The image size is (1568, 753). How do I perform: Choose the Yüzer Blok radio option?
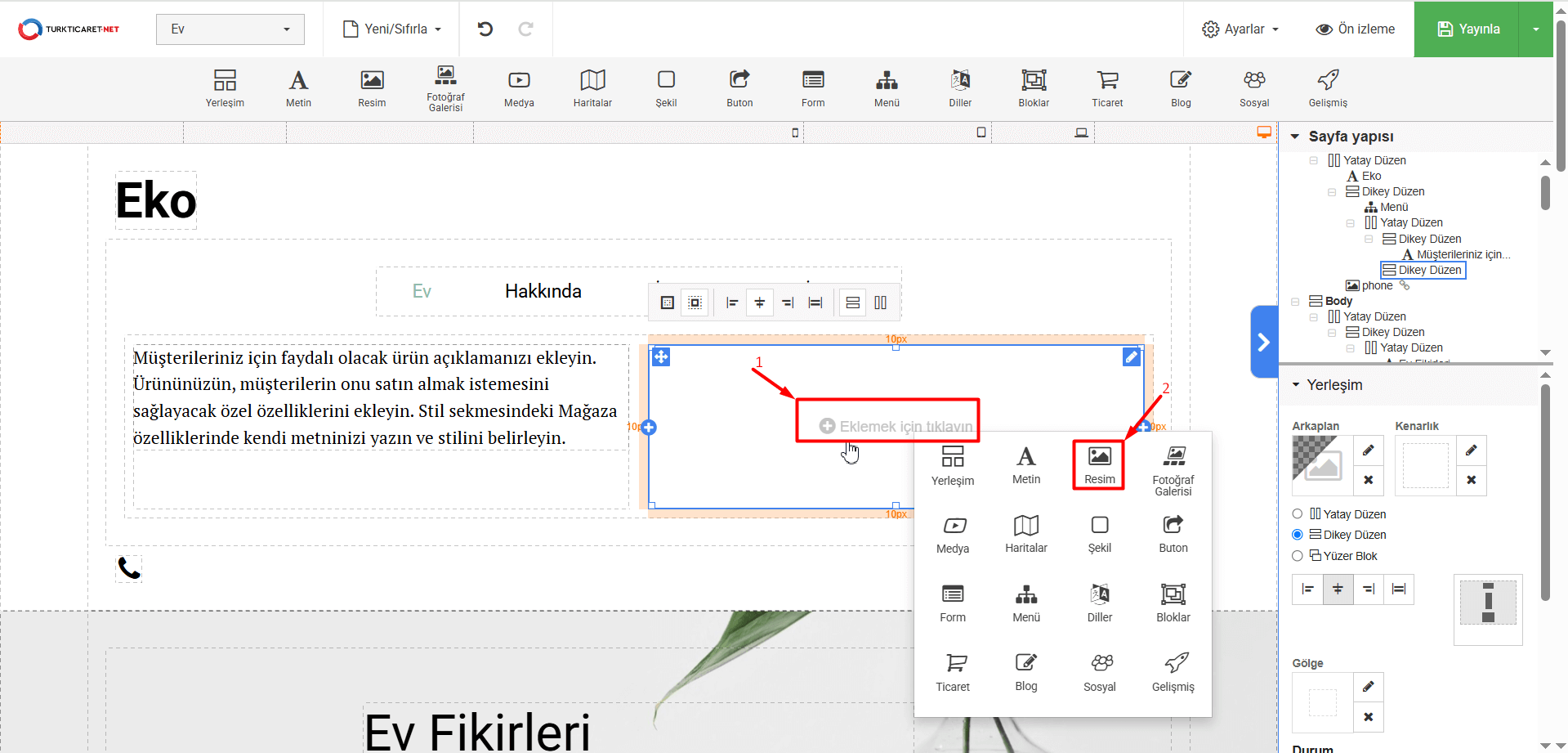[x=1298, y=556]
